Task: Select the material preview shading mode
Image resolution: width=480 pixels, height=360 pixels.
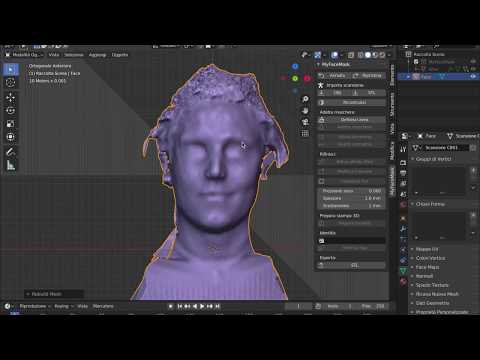Action: pos(375,55)
